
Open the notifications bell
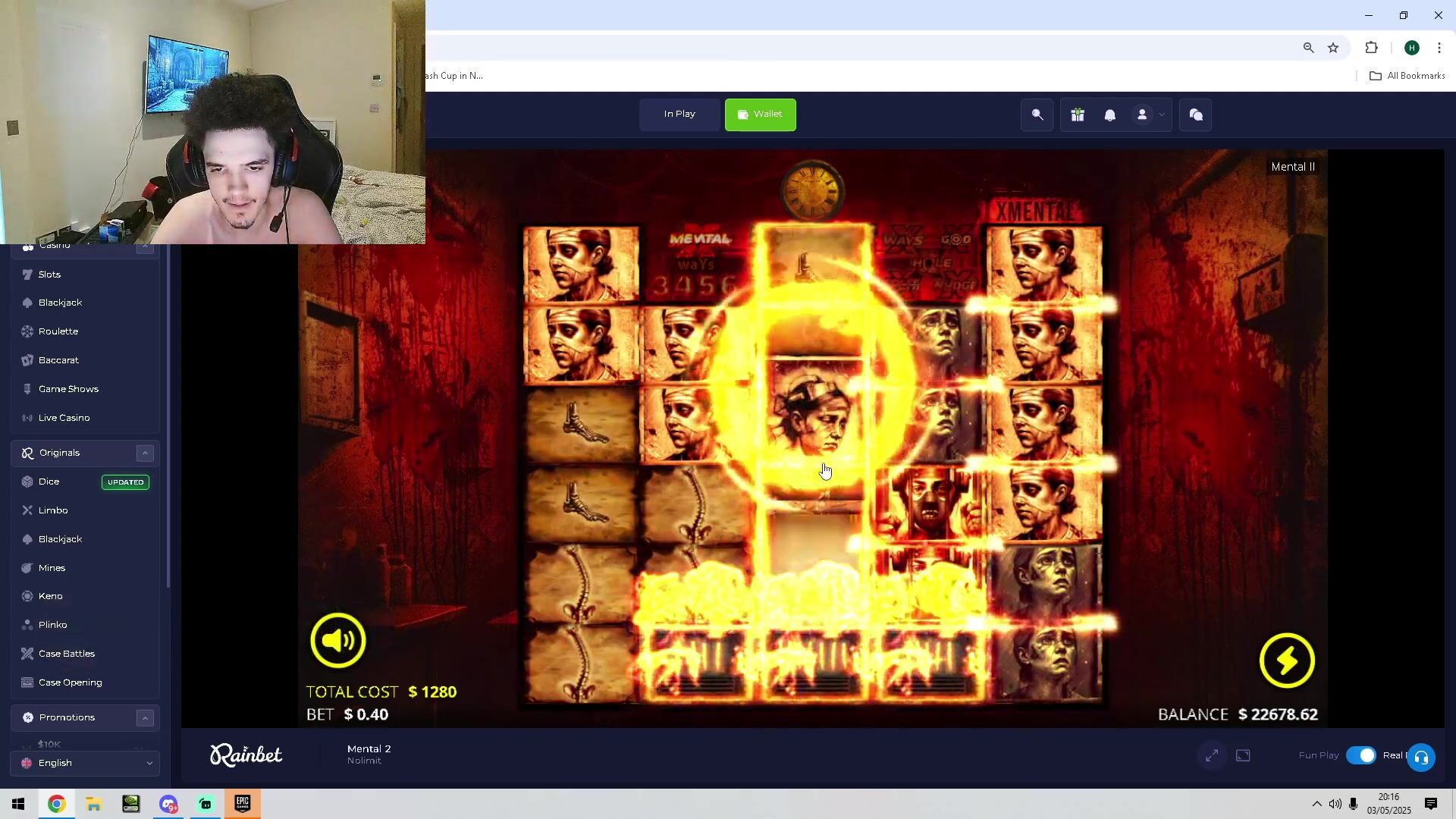click(1110, 115)
